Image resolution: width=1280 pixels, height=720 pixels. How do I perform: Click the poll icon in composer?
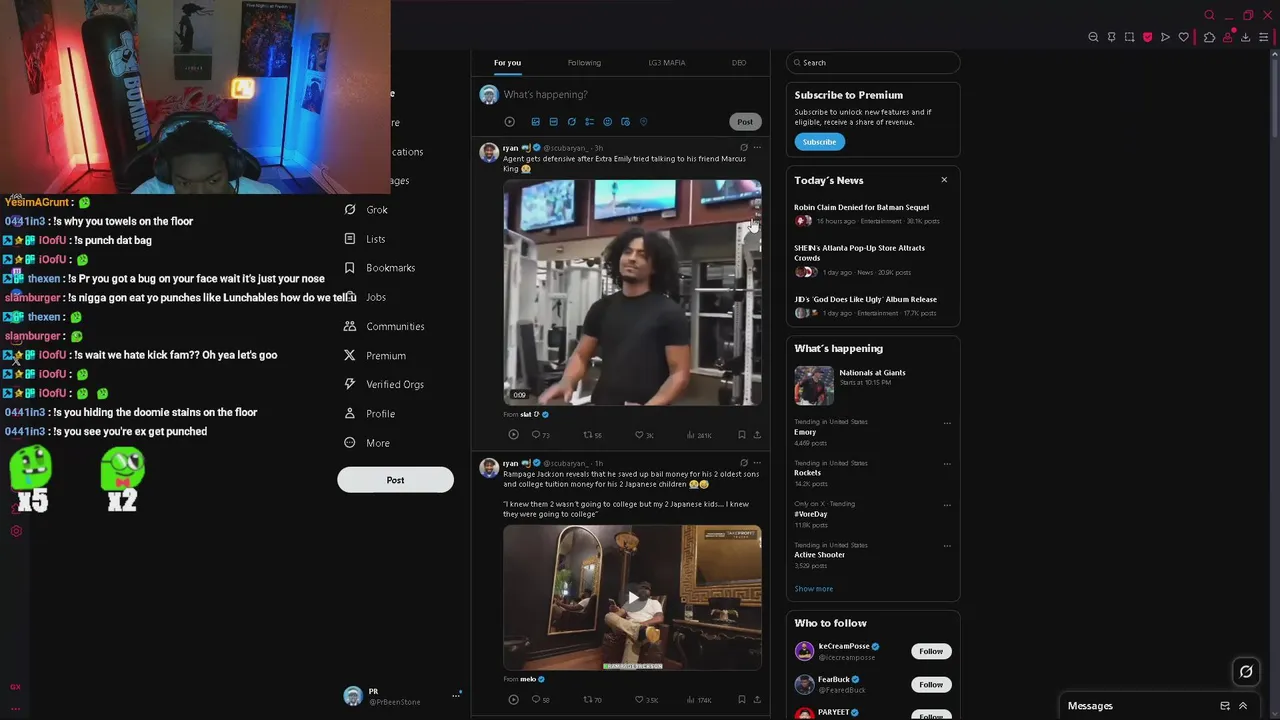click(x=589, y=122)
